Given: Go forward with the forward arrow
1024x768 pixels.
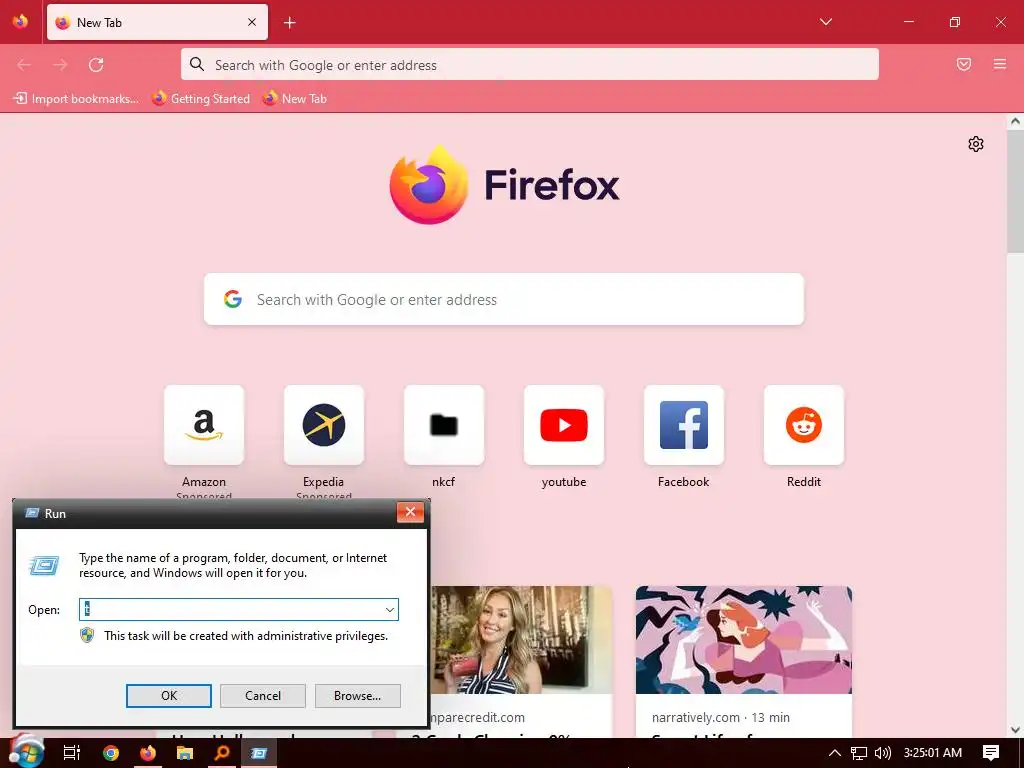Looking at the screenshot, I should (x=60, y=65).
